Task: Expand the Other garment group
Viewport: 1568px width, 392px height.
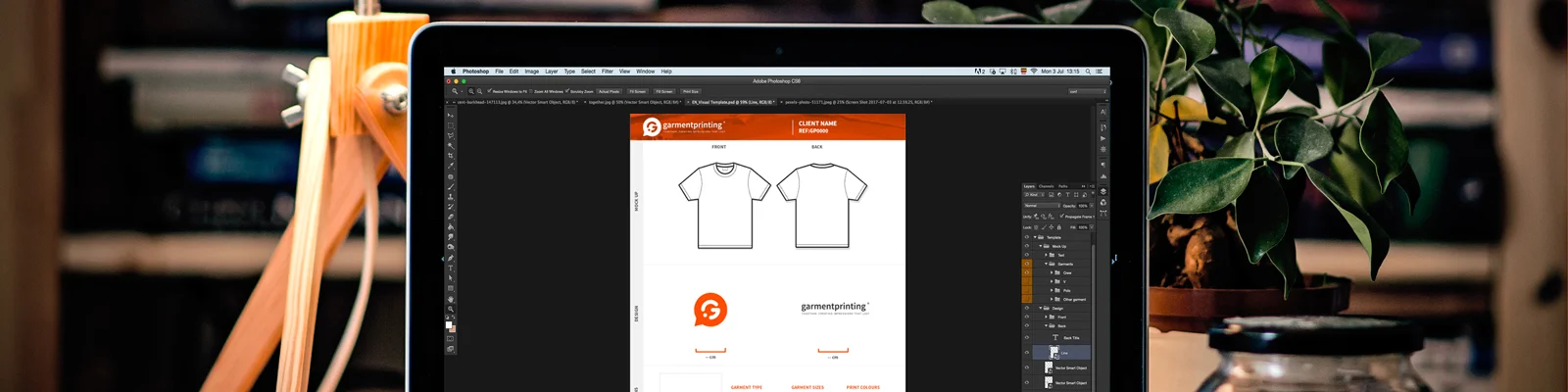Action: click(x=1052, y=299)
